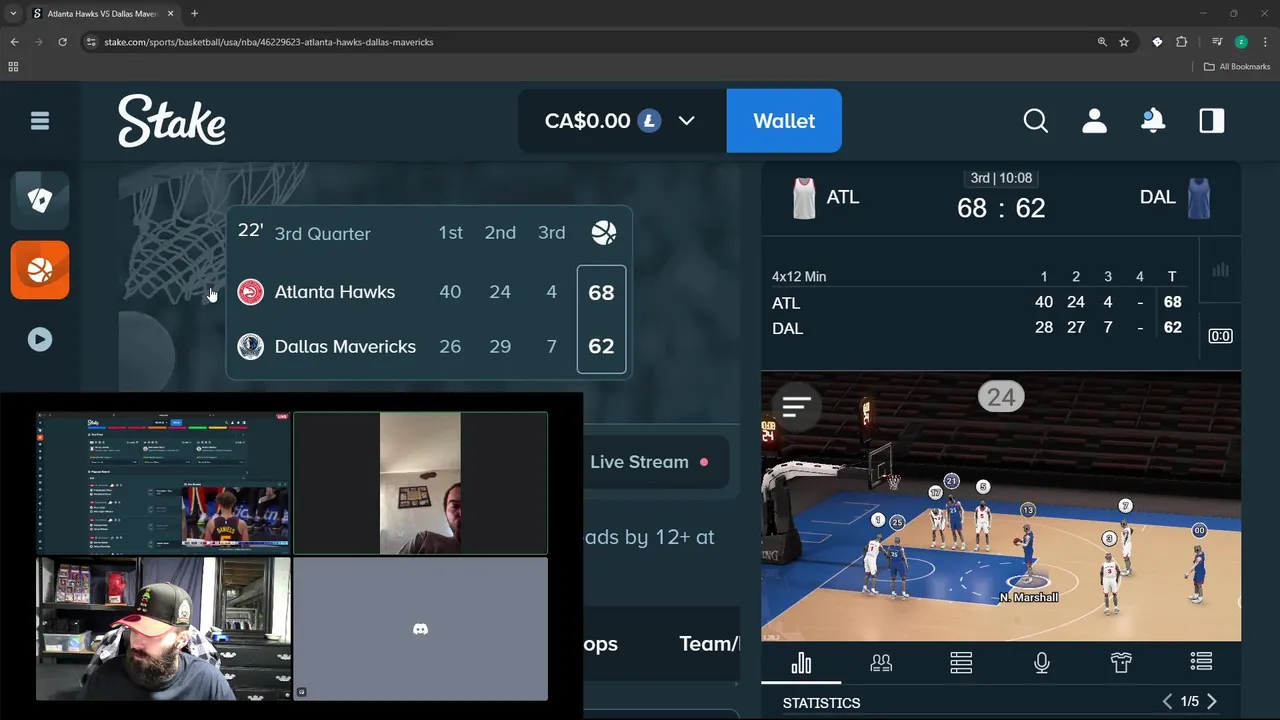This screenshot has width=1280, height=720.
Task: Expand the CA$0.00 balance currency dropdown
Action: click(686, 121)
